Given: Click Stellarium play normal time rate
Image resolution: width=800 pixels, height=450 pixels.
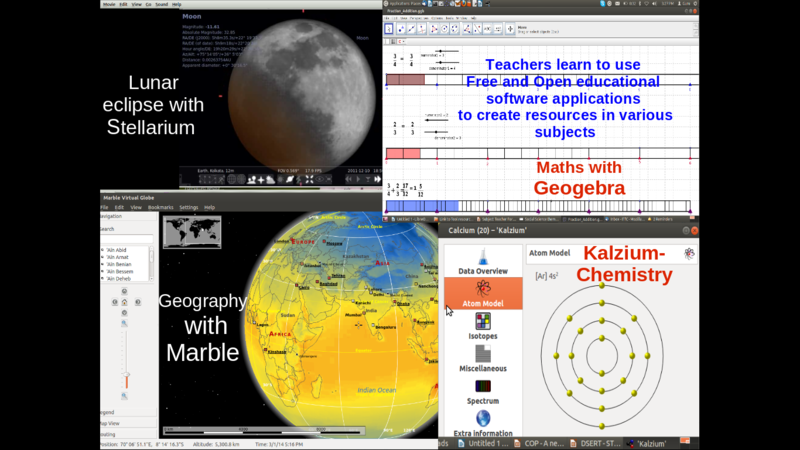Looking at the screenshot, I should pos(358,180).
